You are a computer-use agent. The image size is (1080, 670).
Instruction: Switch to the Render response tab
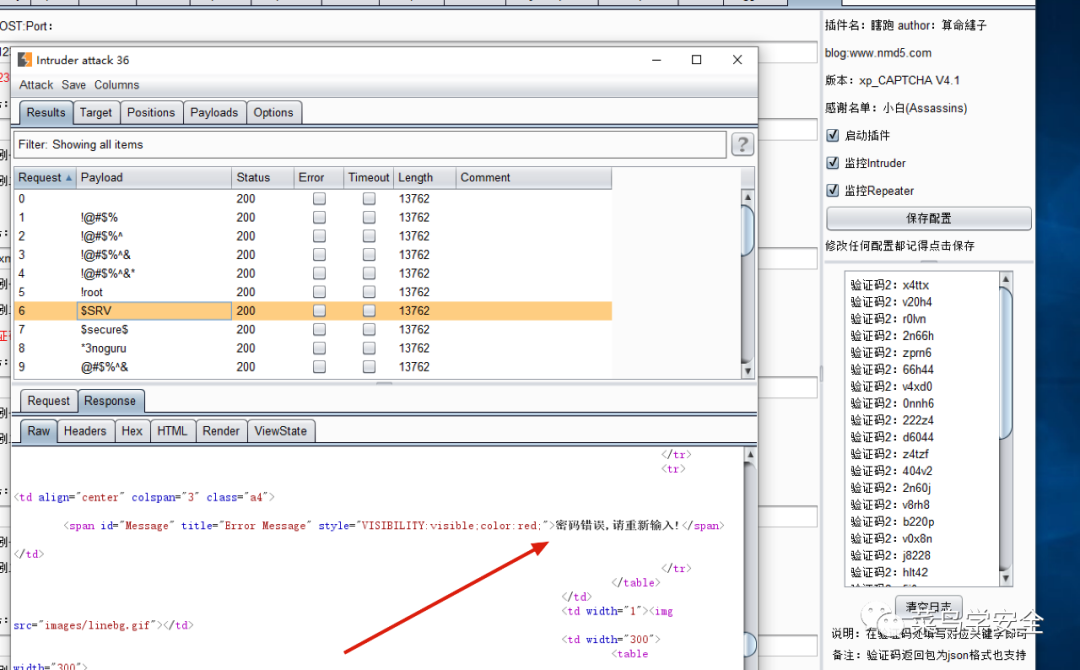tap(221, 431)
